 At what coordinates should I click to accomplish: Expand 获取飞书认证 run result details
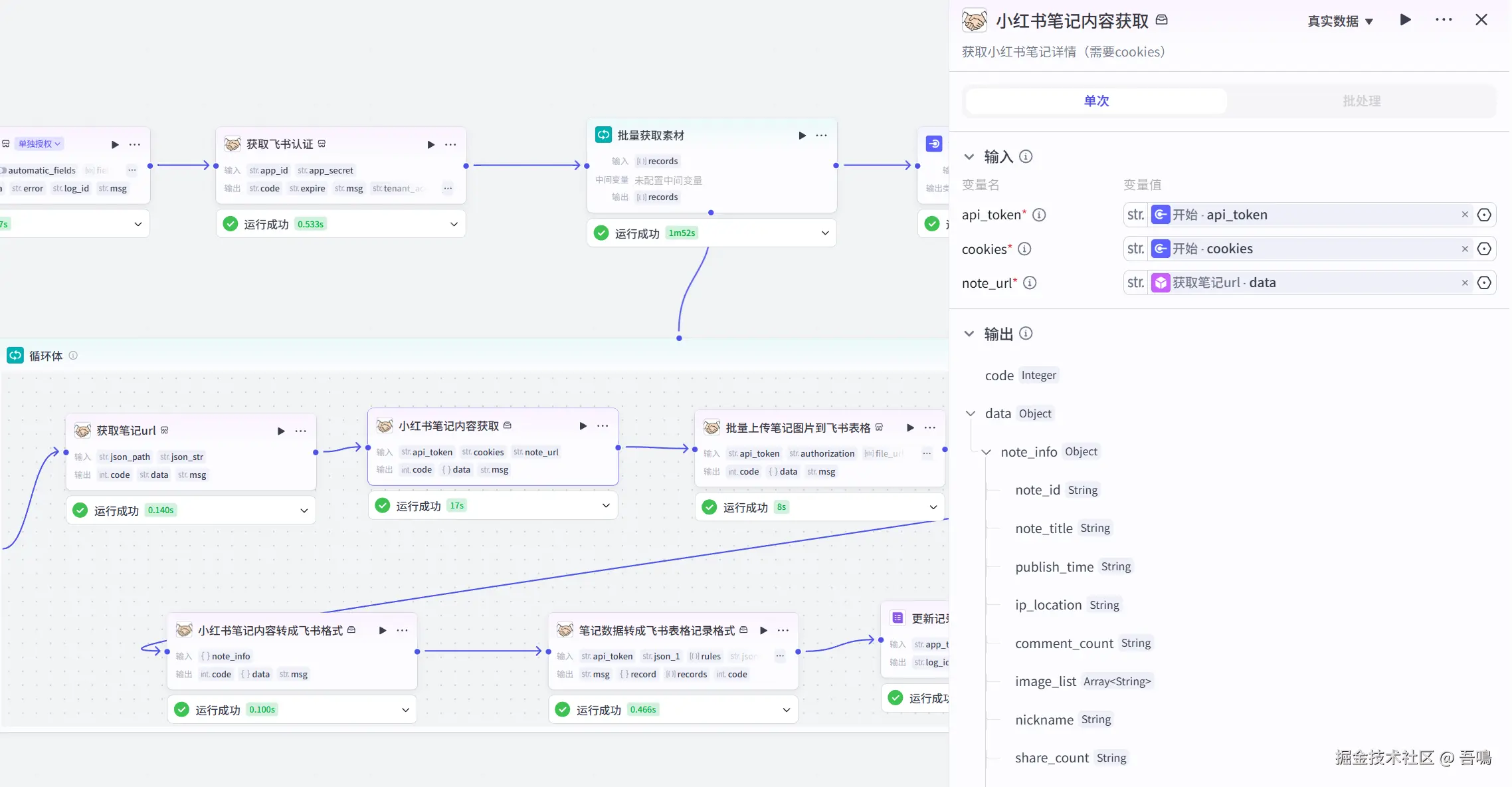pyautogui.click(x=454, y=225)
